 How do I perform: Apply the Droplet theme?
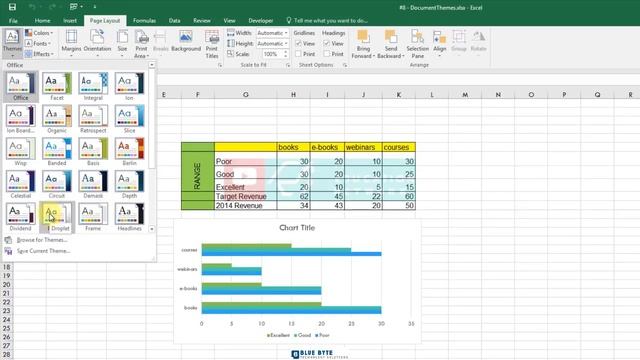(x=57, y=217)
